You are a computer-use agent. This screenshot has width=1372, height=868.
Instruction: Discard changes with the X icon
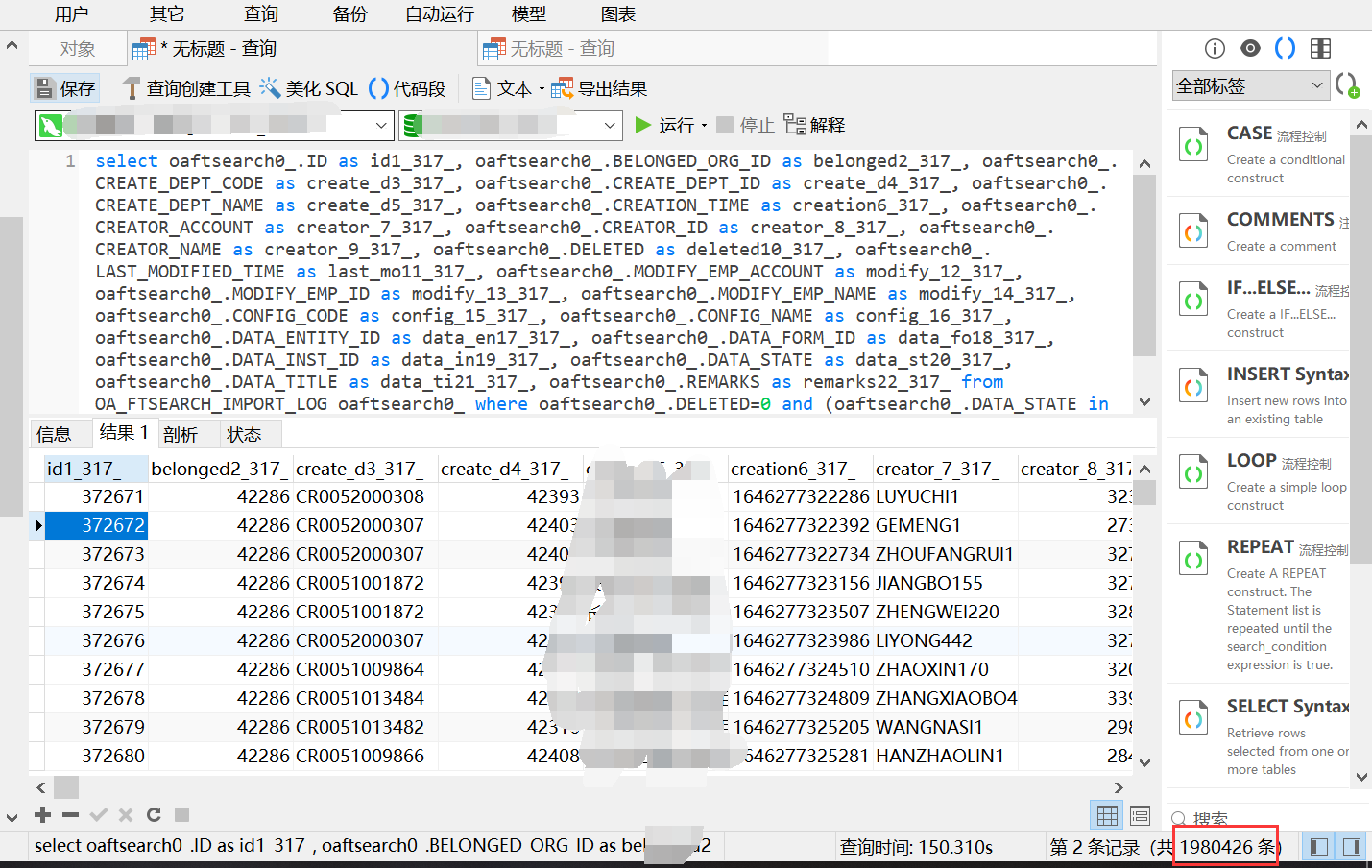coord(125,814)
